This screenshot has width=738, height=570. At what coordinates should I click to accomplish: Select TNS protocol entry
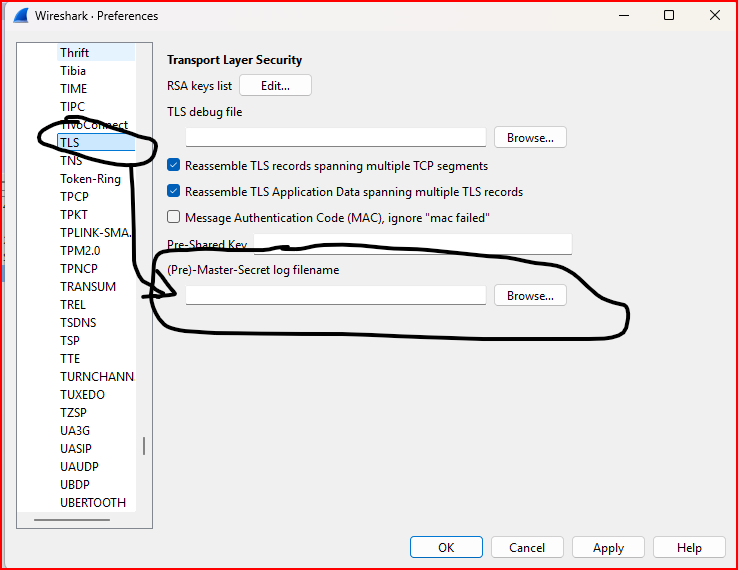click(x=71, y=161)
